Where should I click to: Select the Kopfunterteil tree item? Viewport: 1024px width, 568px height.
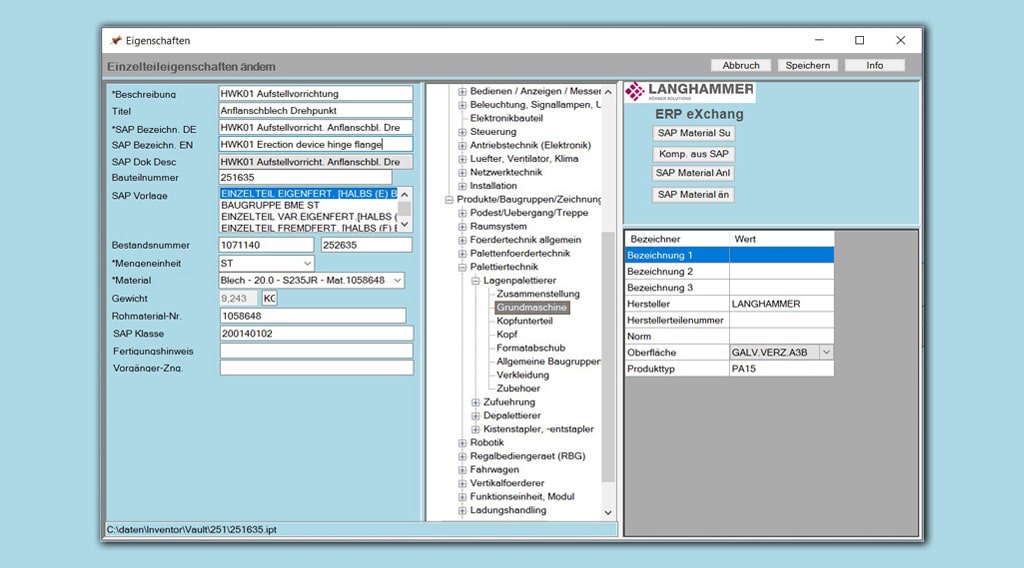click(x=524, y=321)
